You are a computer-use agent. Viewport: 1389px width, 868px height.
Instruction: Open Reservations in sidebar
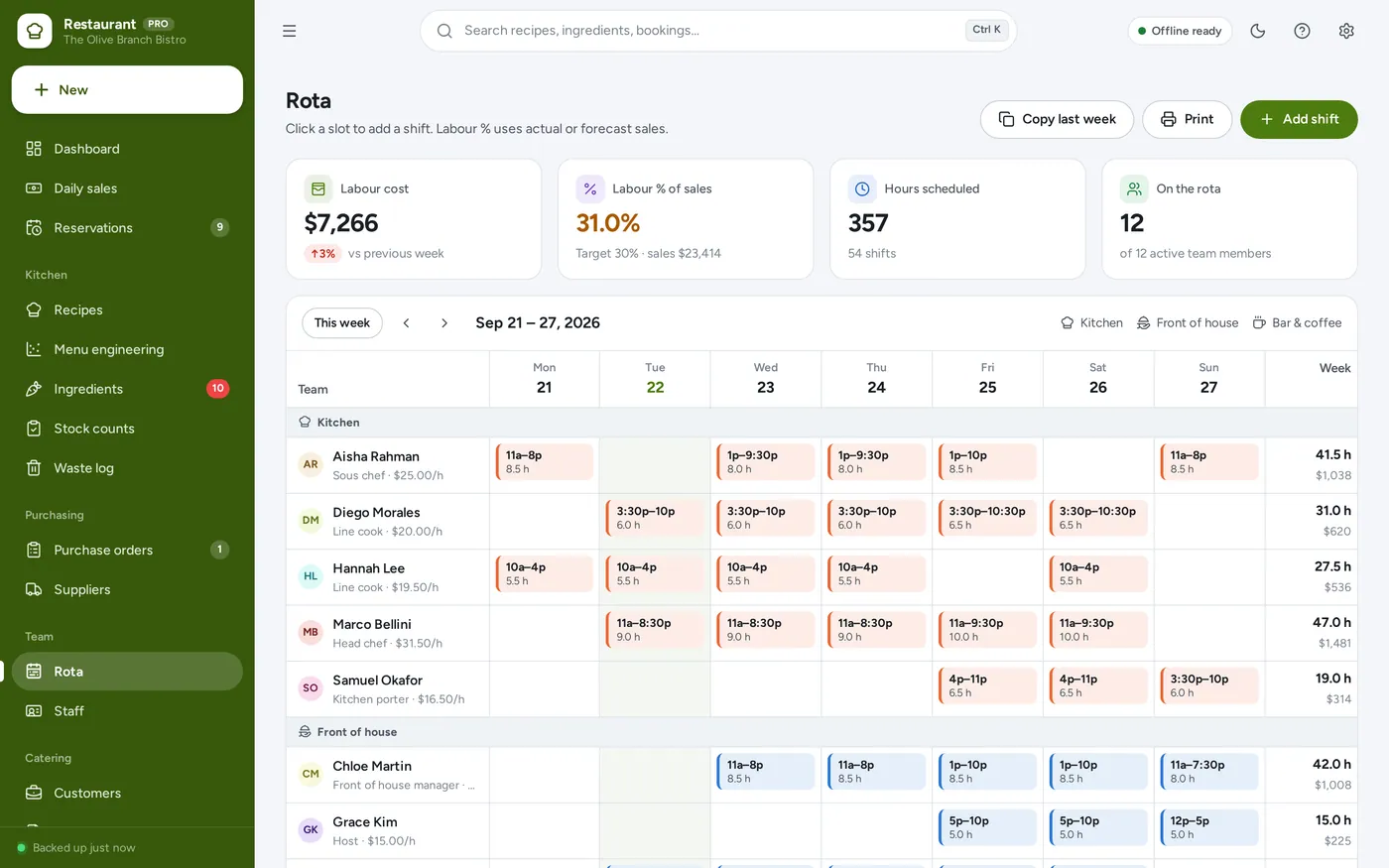[x=127, y=228]
